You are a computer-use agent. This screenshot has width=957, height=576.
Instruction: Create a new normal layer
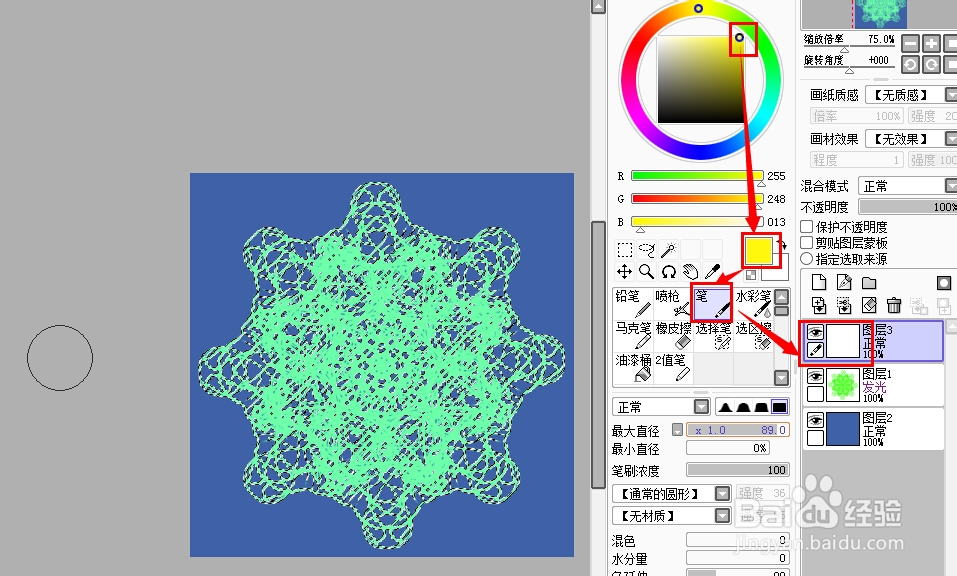819,282
